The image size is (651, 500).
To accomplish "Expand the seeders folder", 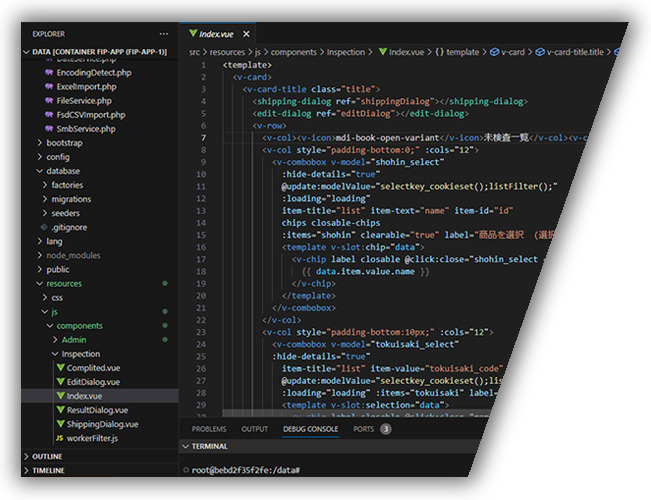I will coord(45,213).
